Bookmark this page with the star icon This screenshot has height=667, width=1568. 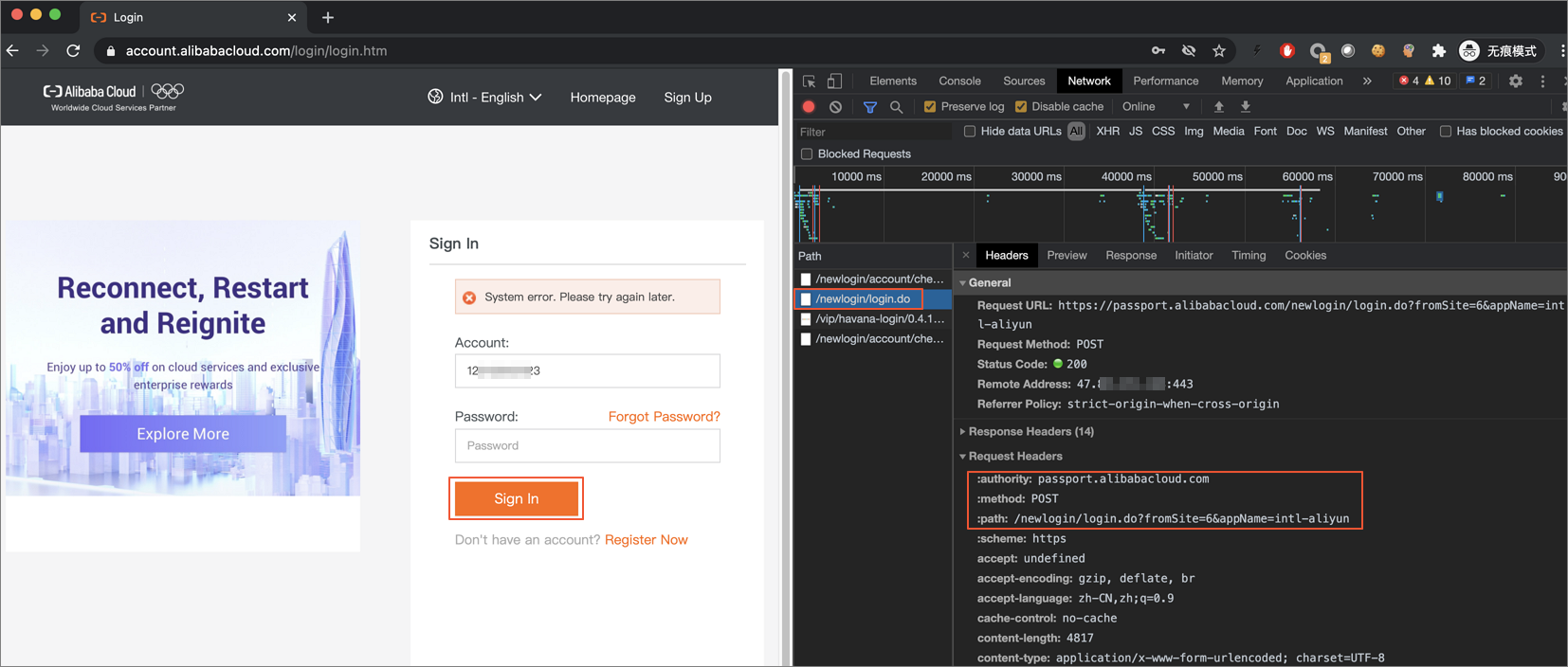[x=1219, y=51]
